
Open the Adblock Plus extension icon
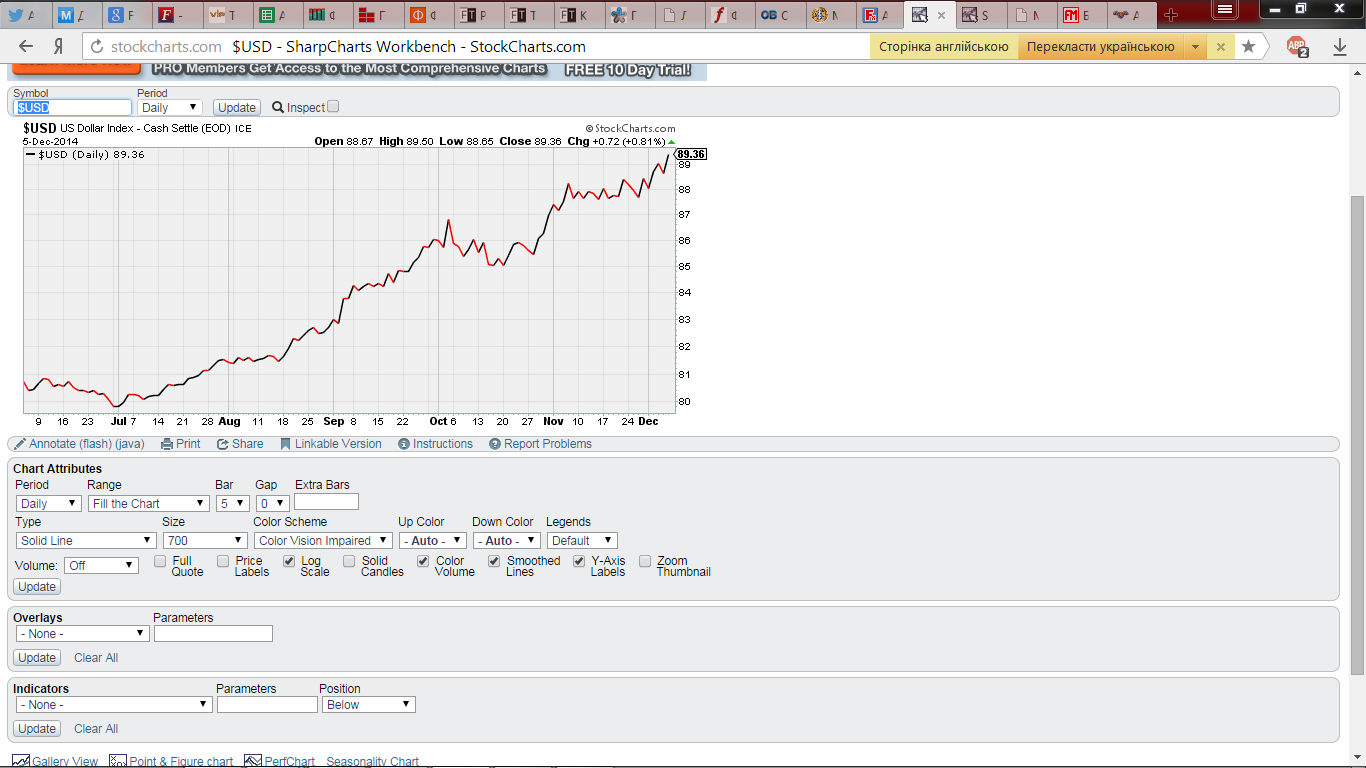[x=1297, y=47]
